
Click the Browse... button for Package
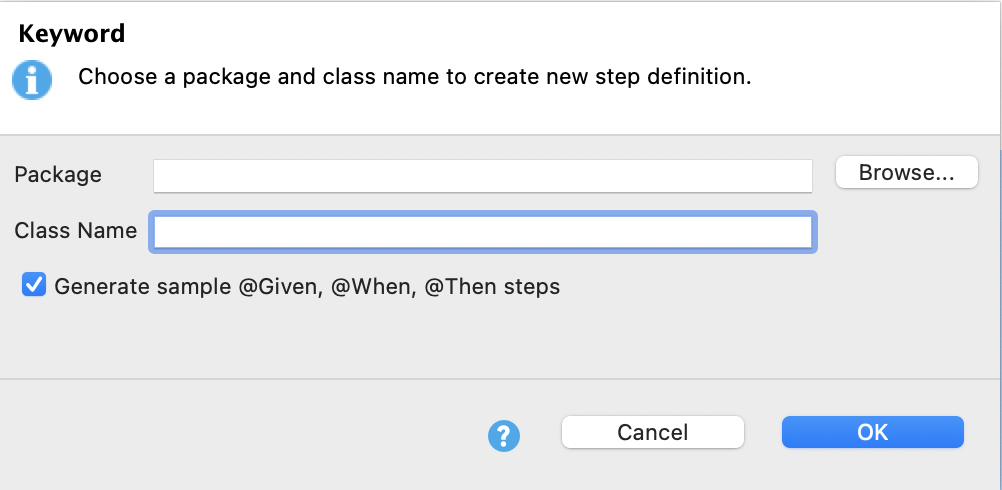coord(907,172)
